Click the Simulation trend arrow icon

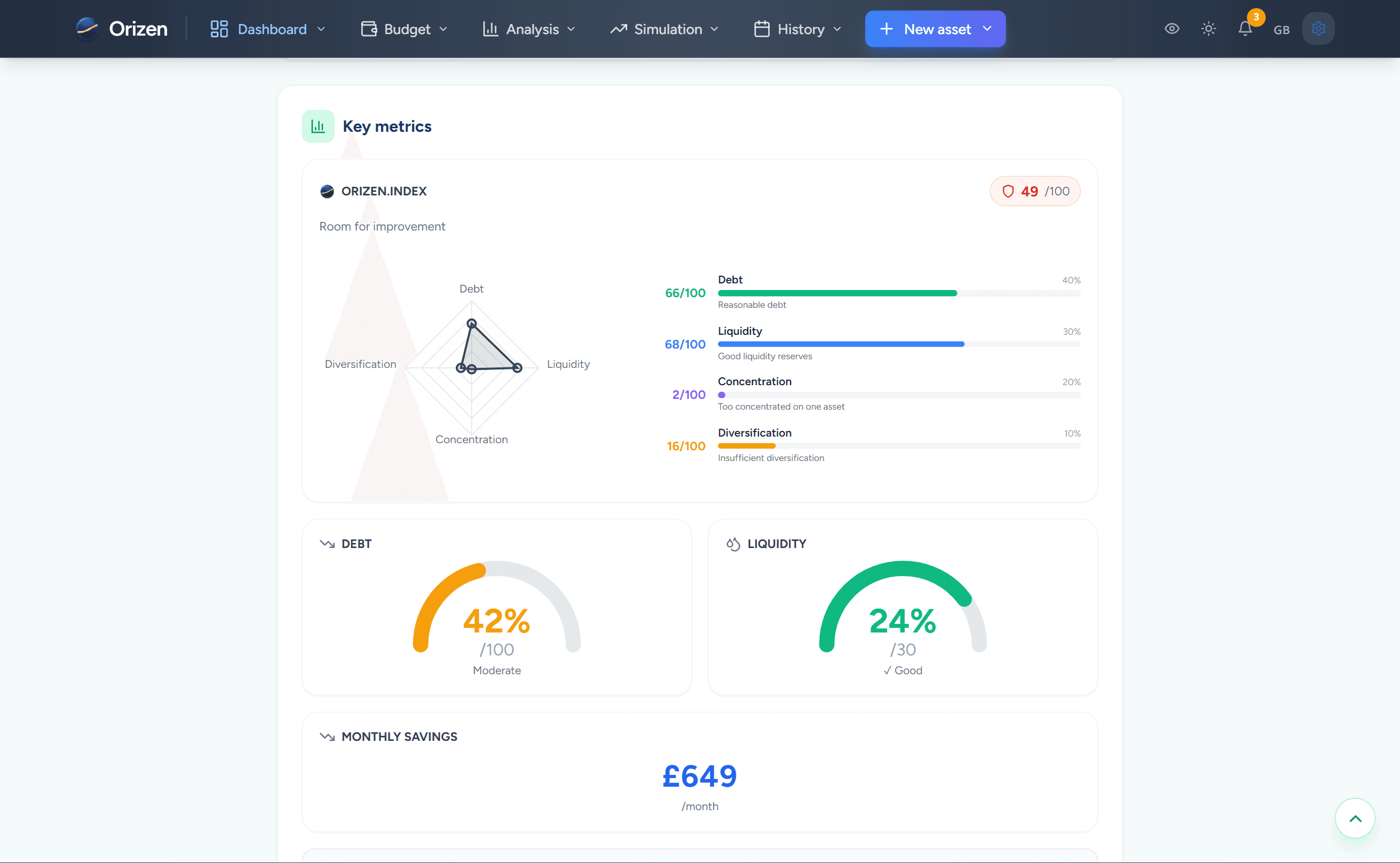pos(619,29)
